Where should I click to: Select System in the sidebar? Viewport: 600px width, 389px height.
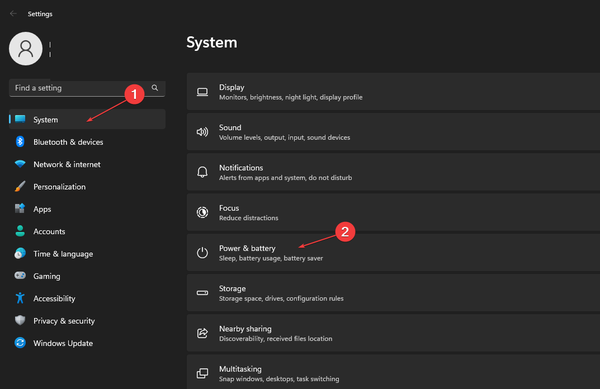(87, 119)
